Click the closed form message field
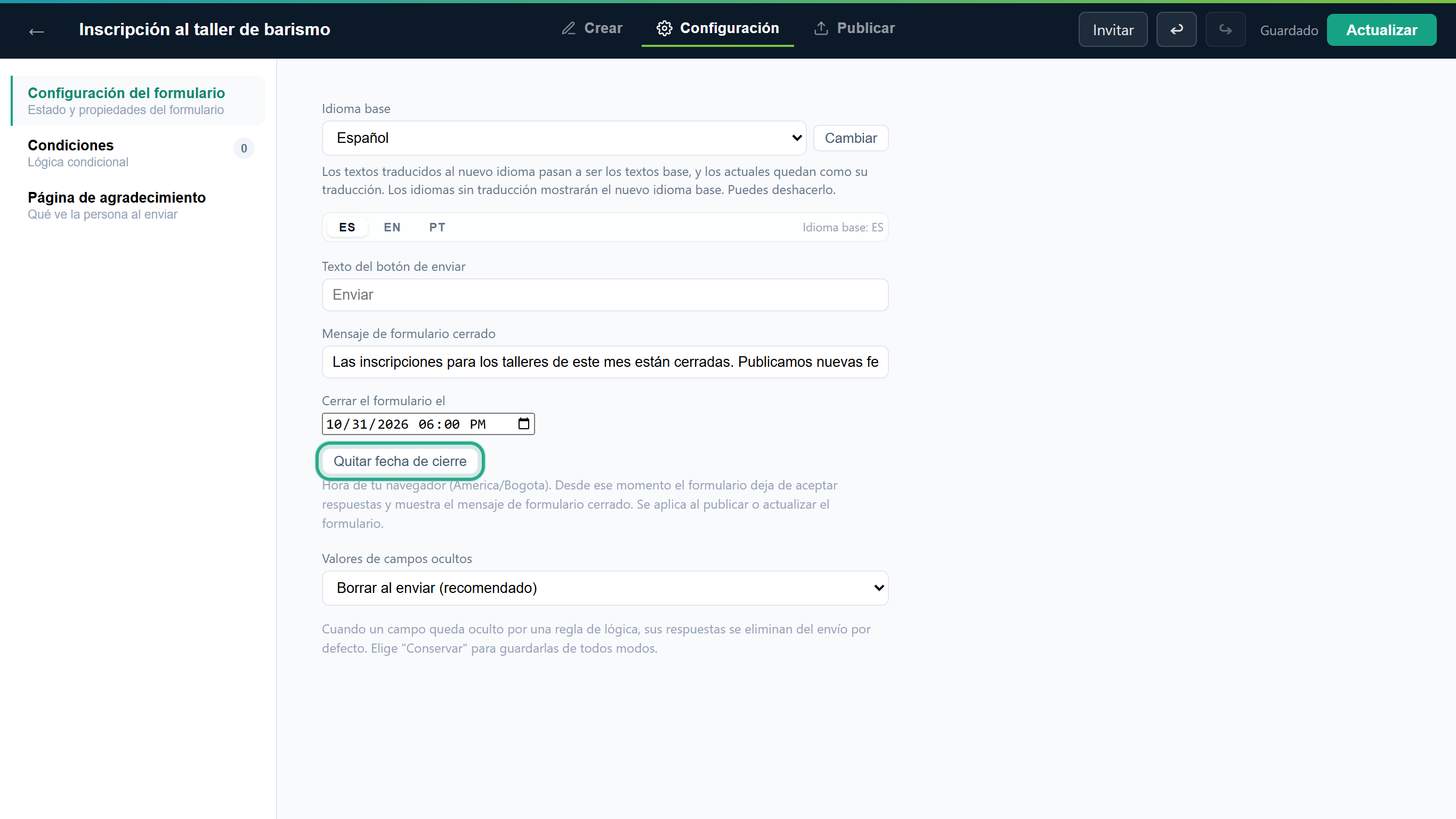Viewport: 1456px width, 819px height. point(605,362)
